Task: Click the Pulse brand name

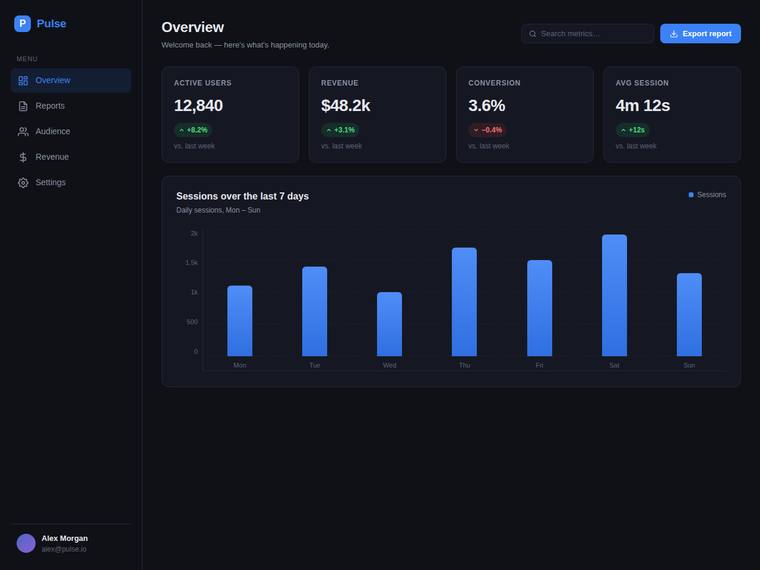Action: (x=51, y=24)
